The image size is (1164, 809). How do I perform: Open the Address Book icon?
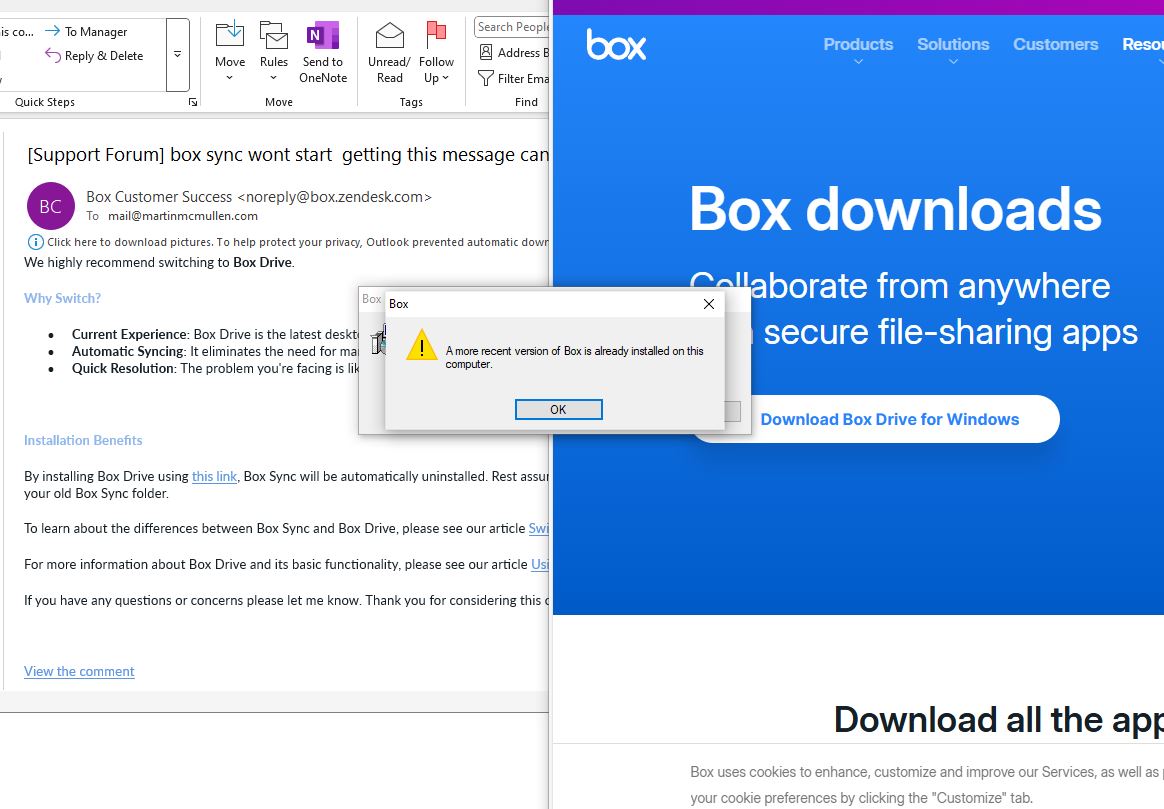[x=486, y=52]
